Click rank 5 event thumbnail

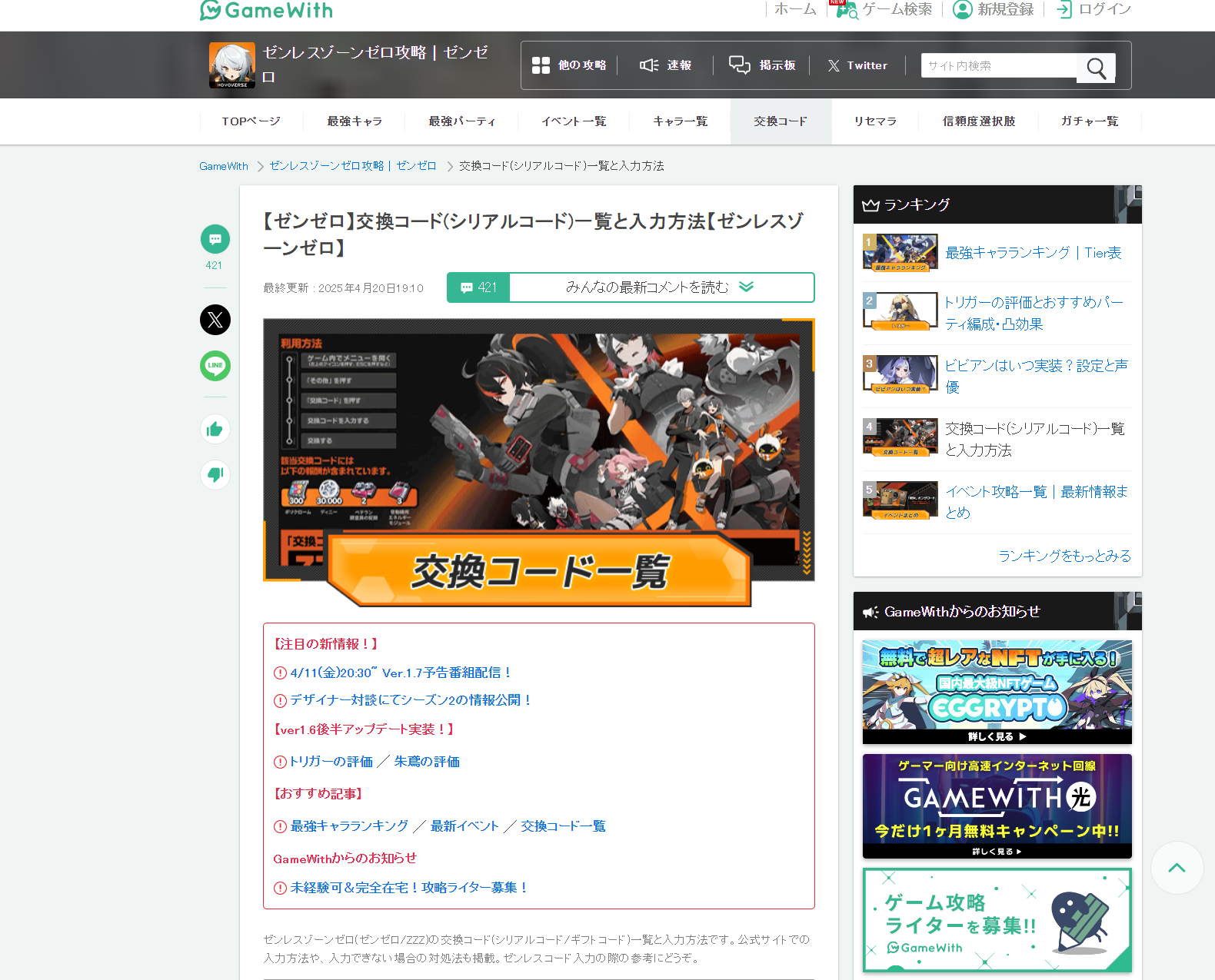click(900, 500)
